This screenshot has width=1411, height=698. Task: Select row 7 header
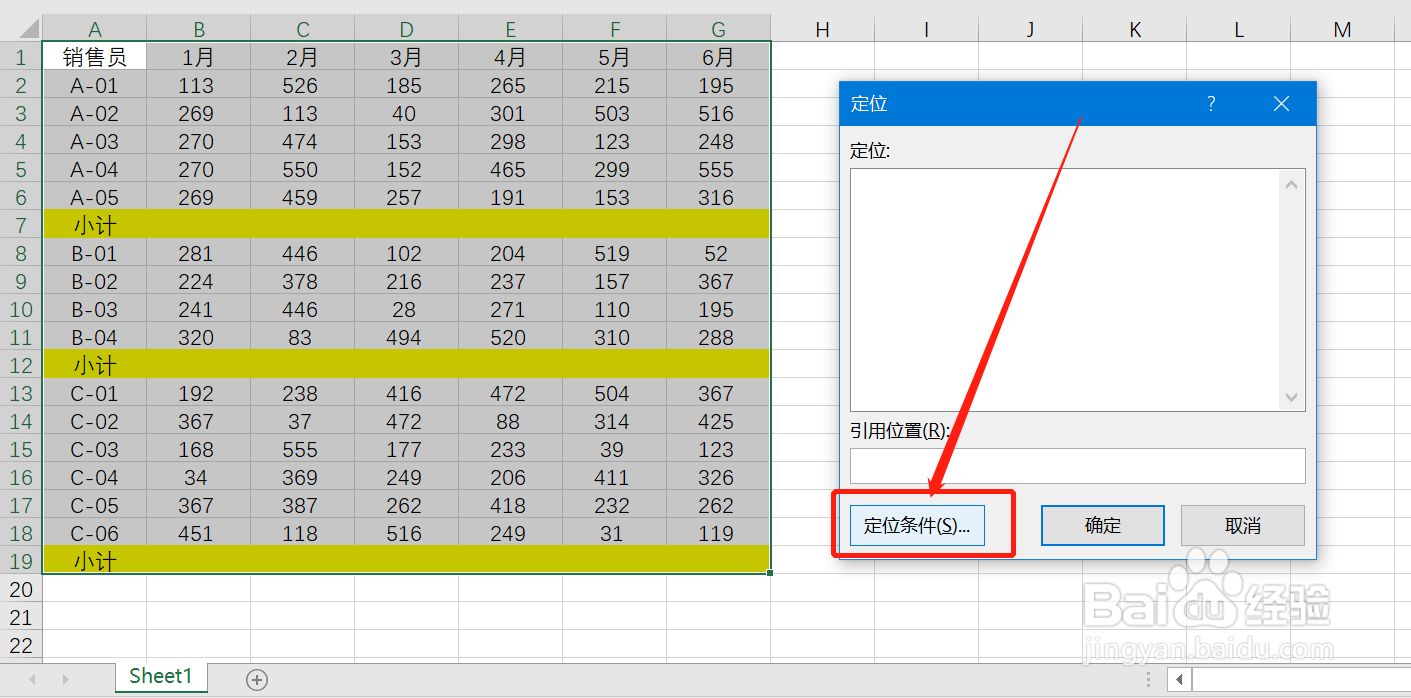20,225
